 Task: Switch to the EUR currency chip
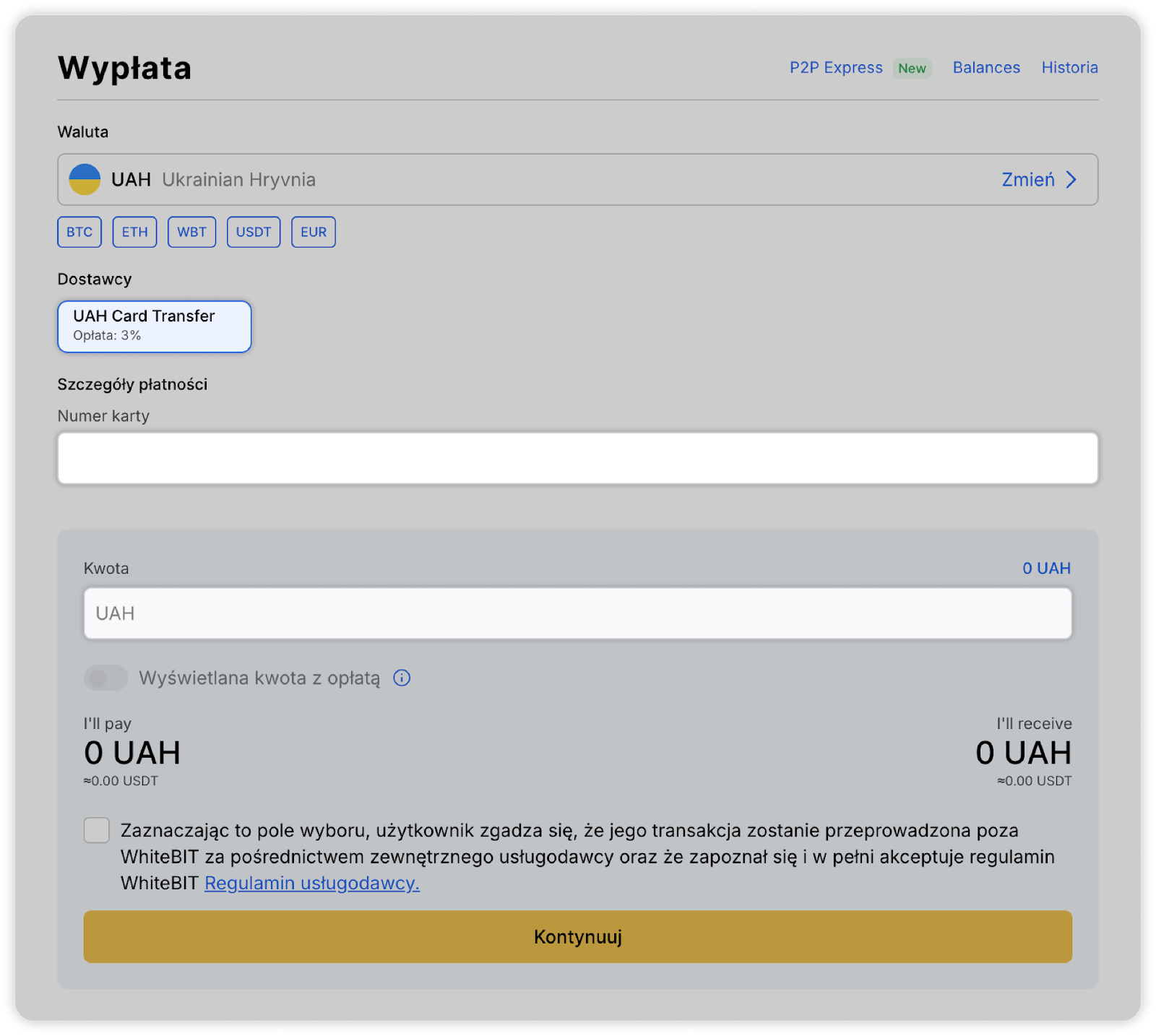(314, 232)
